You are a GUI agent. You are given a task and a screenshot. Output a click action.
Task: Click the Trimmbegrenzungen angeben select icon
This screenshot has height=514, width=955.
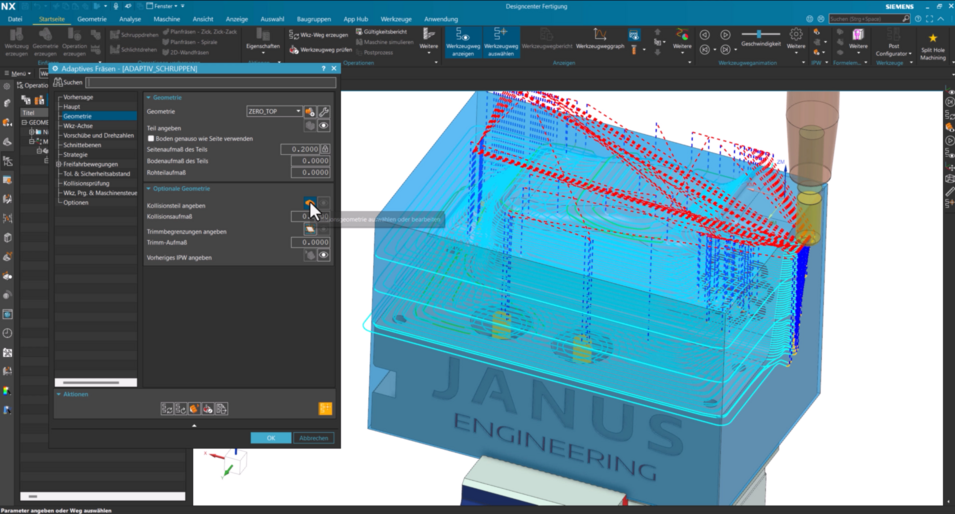coord(310,230)
